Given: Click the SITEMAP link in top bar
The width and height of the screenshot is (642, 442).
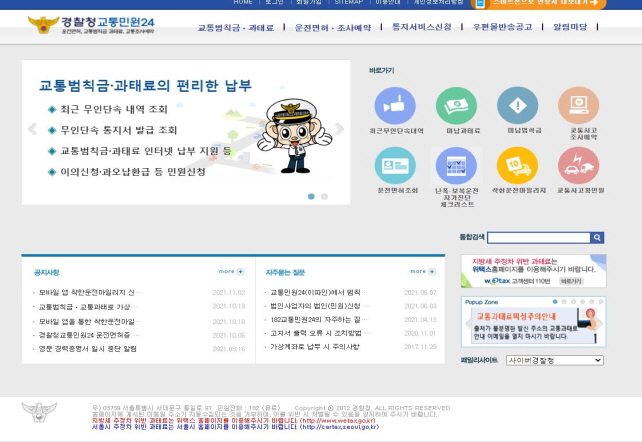Looking at the screenshot, I should pyautogui.click(x=349, y=2).
